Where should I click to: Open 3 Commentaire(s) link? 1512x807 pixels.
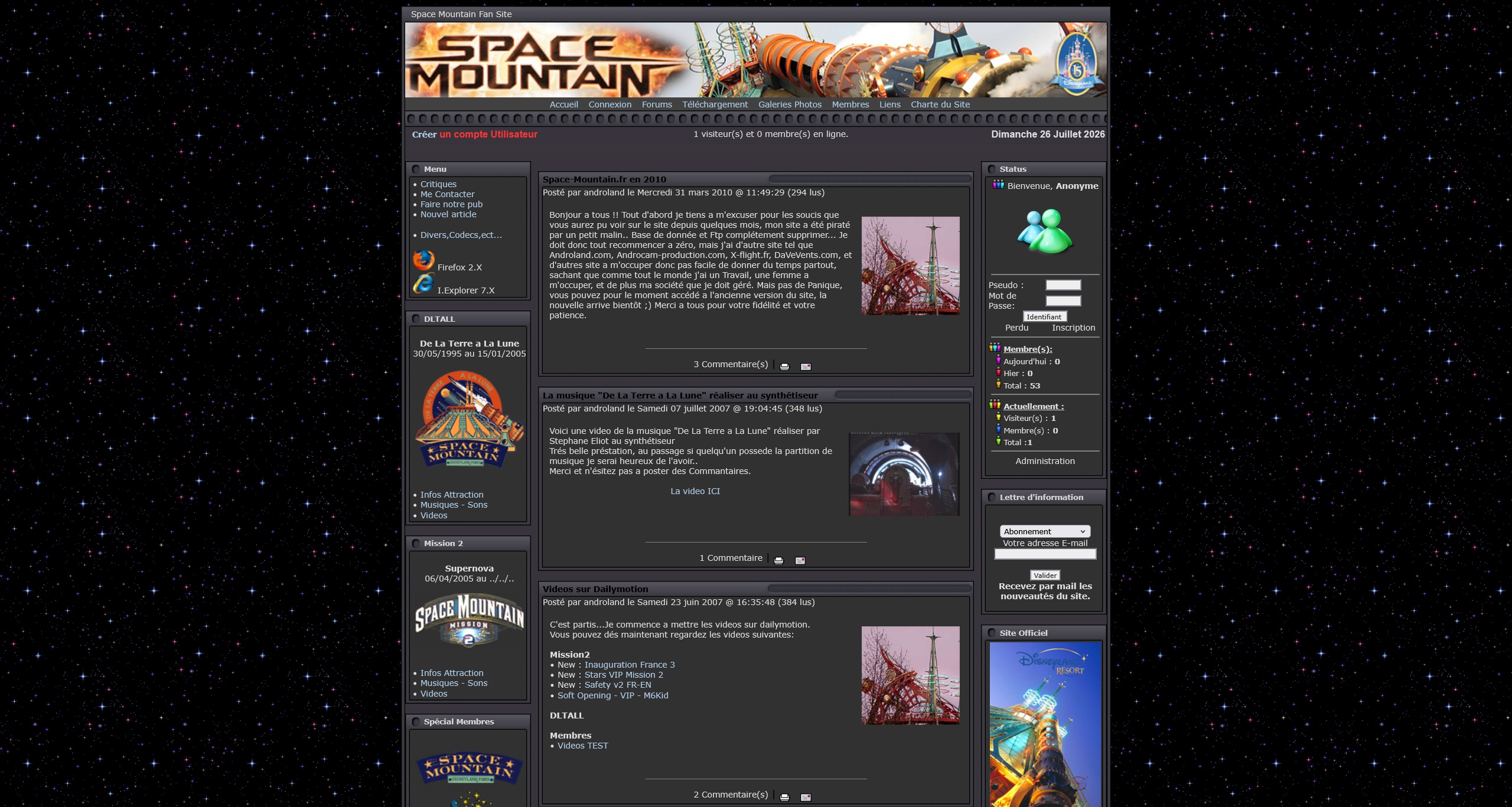[x=731, y=364]
